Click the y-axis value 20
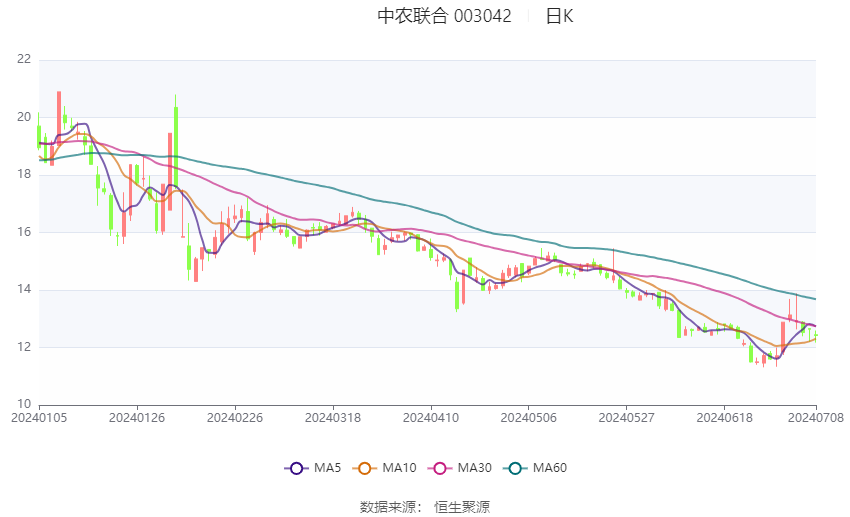 24,117
